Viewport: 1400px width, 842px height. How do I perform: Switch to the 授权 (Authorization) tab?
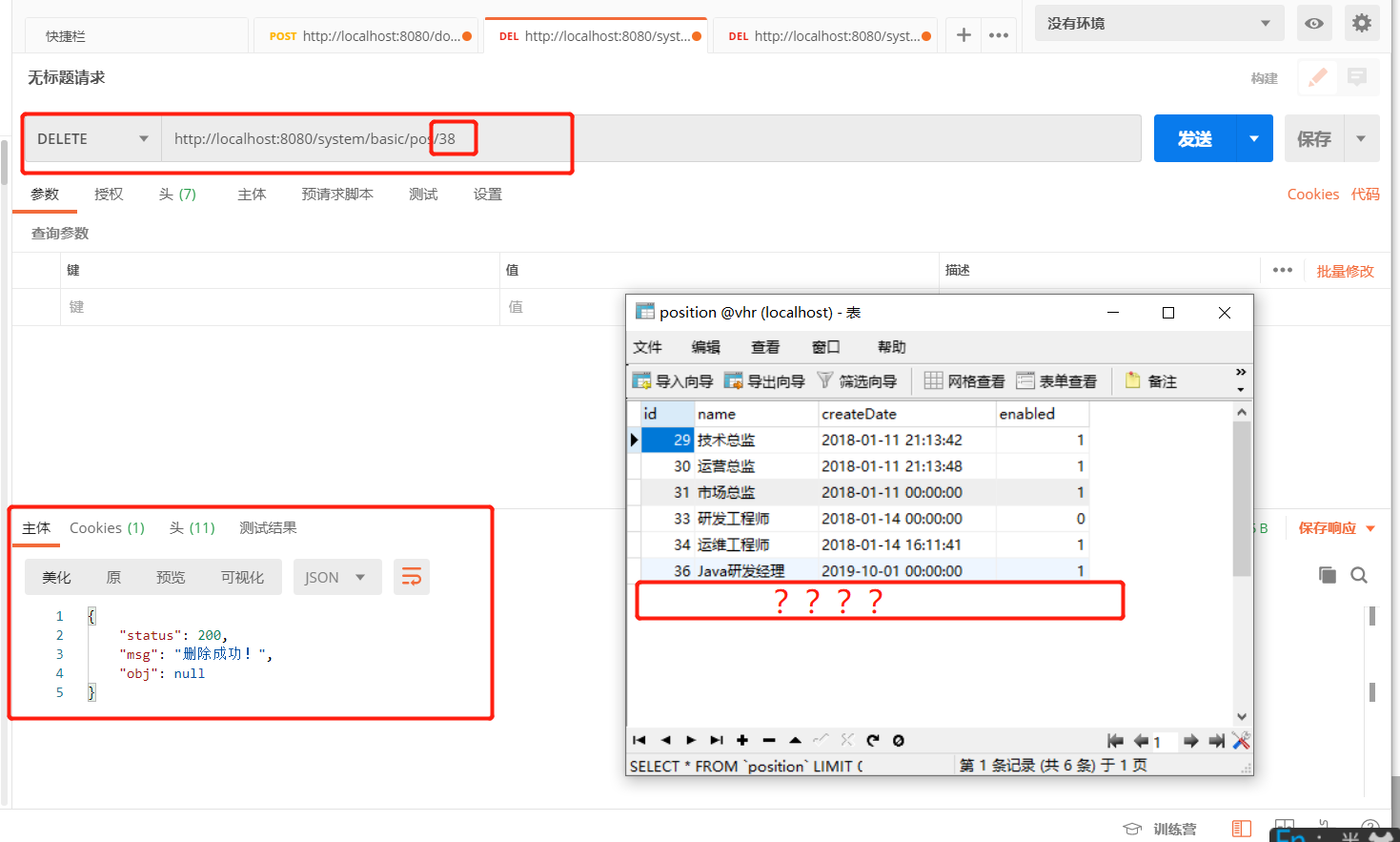[x=109, y=194]
